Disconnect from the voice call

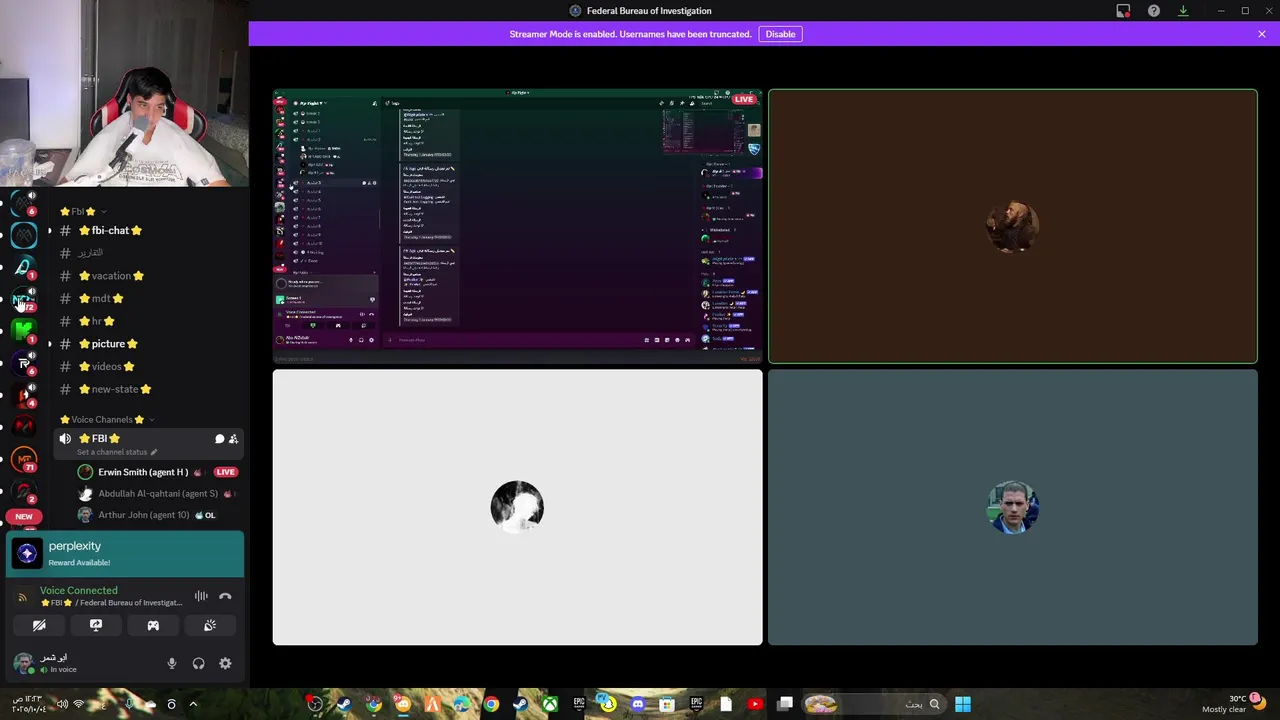pyautogui.click(x=225, y=596)
